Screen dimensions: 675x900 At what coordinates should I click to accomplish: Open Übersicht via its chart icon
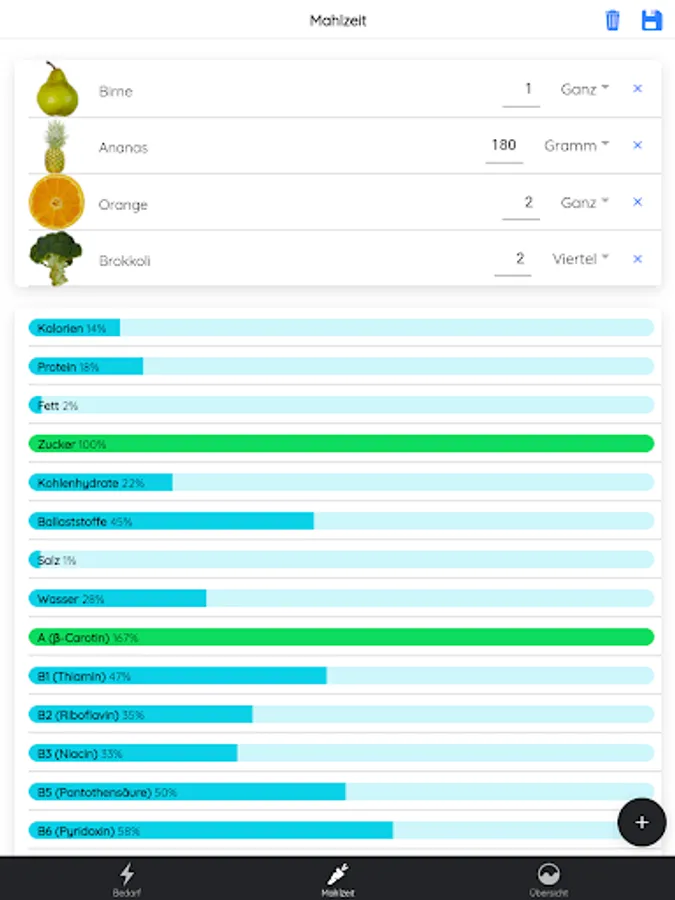pos(547,875)
